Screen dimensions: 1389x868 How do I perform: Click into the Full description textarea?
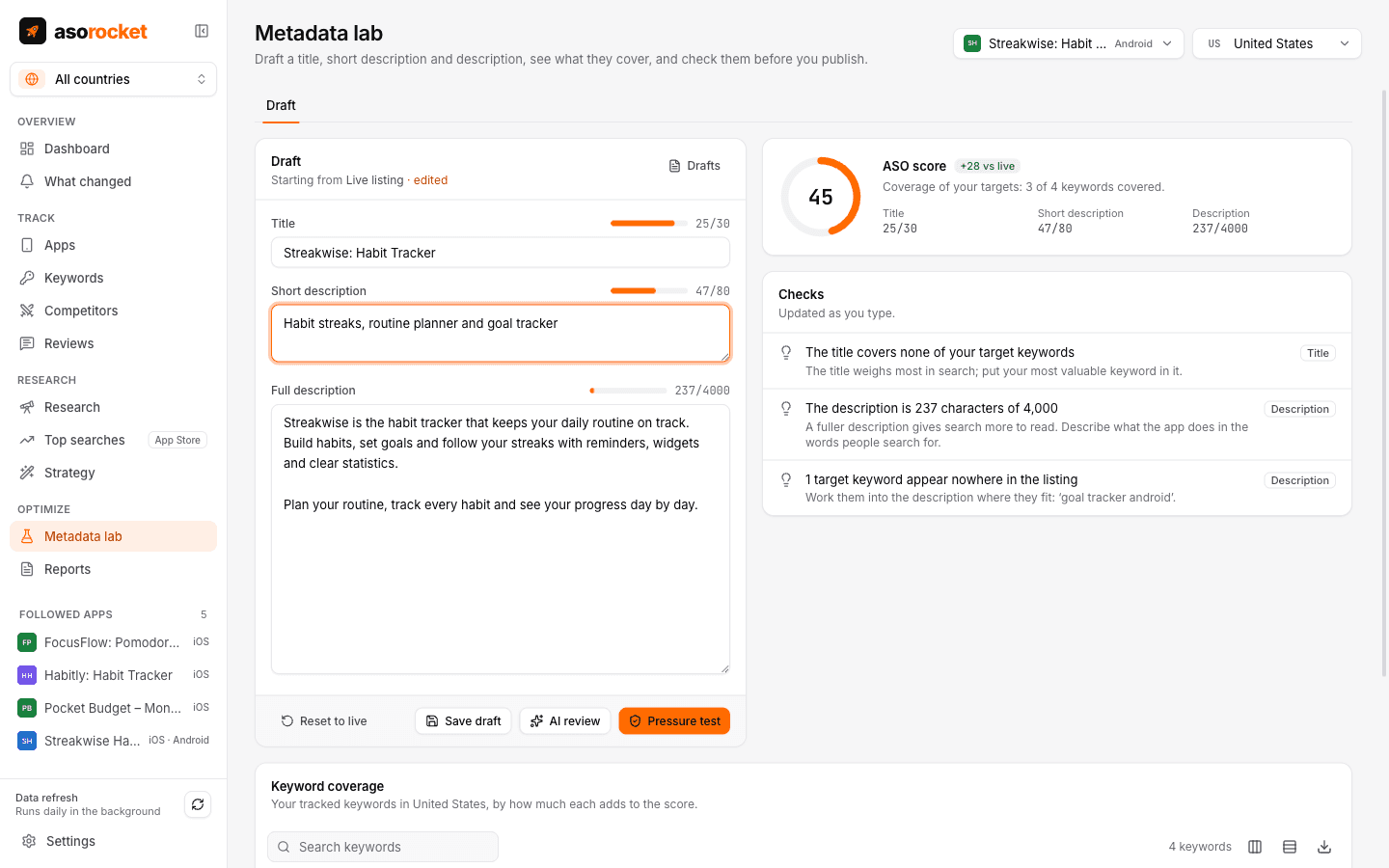tap(501, 539)
